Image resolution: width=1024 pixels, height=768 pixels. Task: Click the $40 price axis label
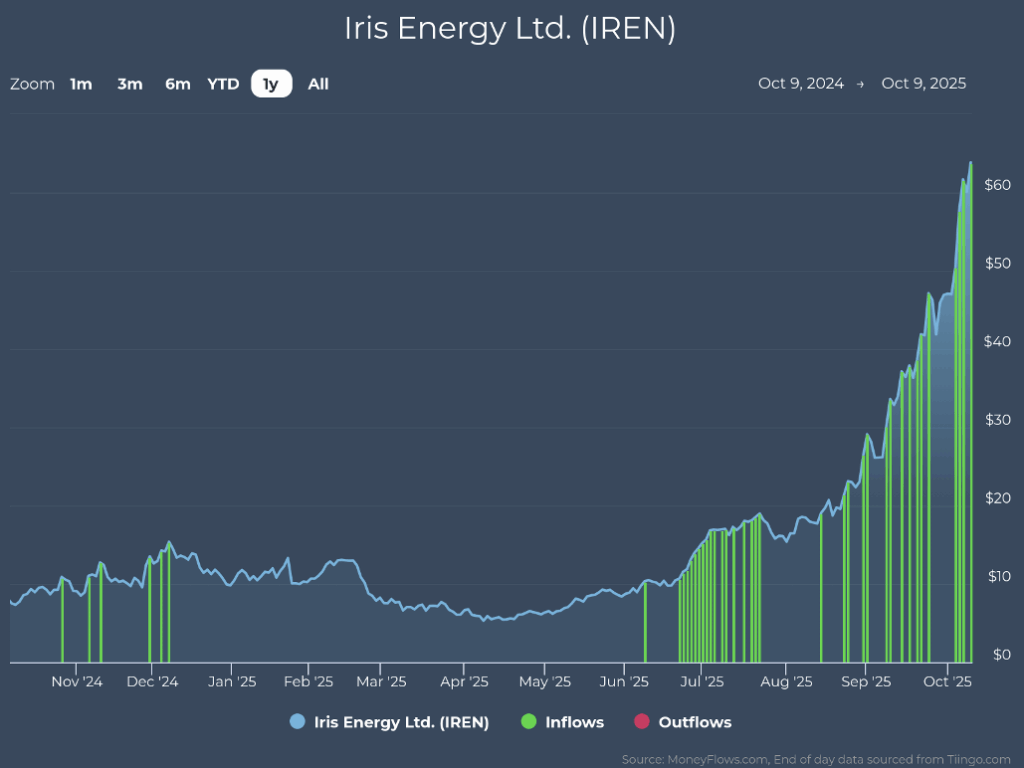pyautogui.click(x=997, y=341)
